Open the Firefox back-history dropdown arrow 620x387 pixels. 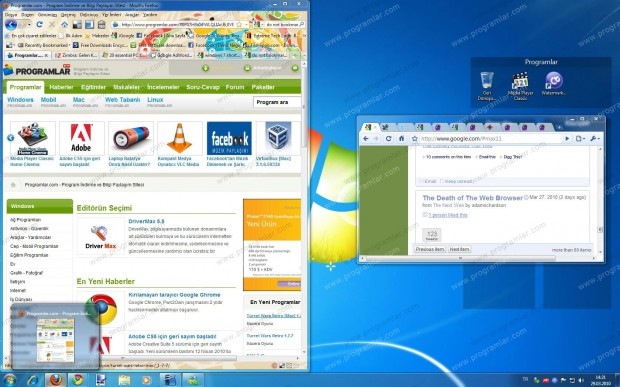[x=30, y=25]
